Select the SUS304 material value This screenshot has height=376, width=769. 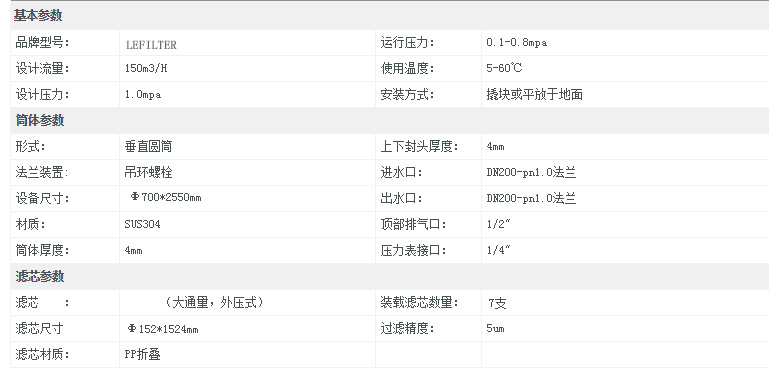click(142, 224)
